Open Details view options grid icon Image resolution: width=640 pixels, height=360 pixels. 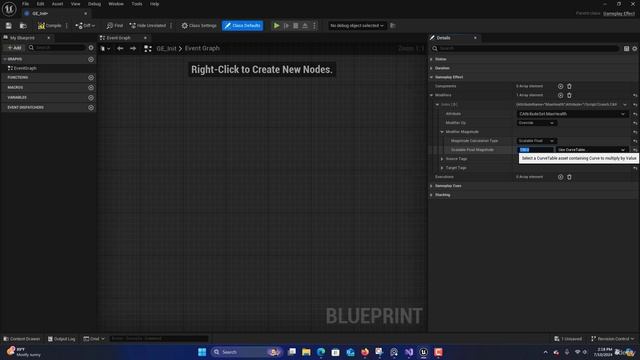tap(627, 49)
